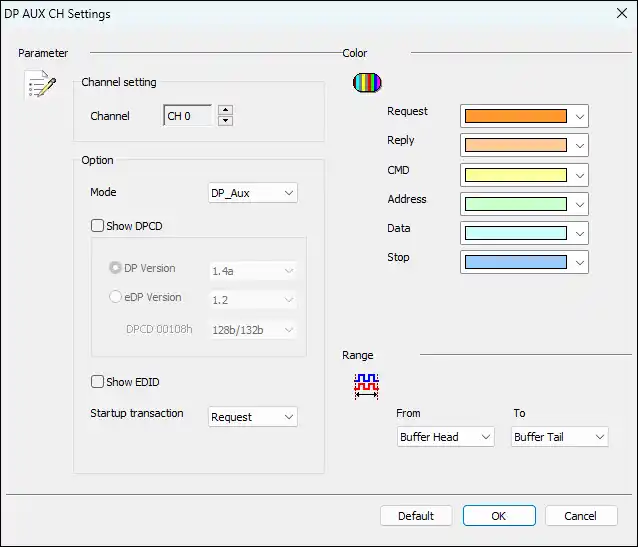Open the To Buffer Tail dropdown

pyautogui.click(x=559, y=437)
